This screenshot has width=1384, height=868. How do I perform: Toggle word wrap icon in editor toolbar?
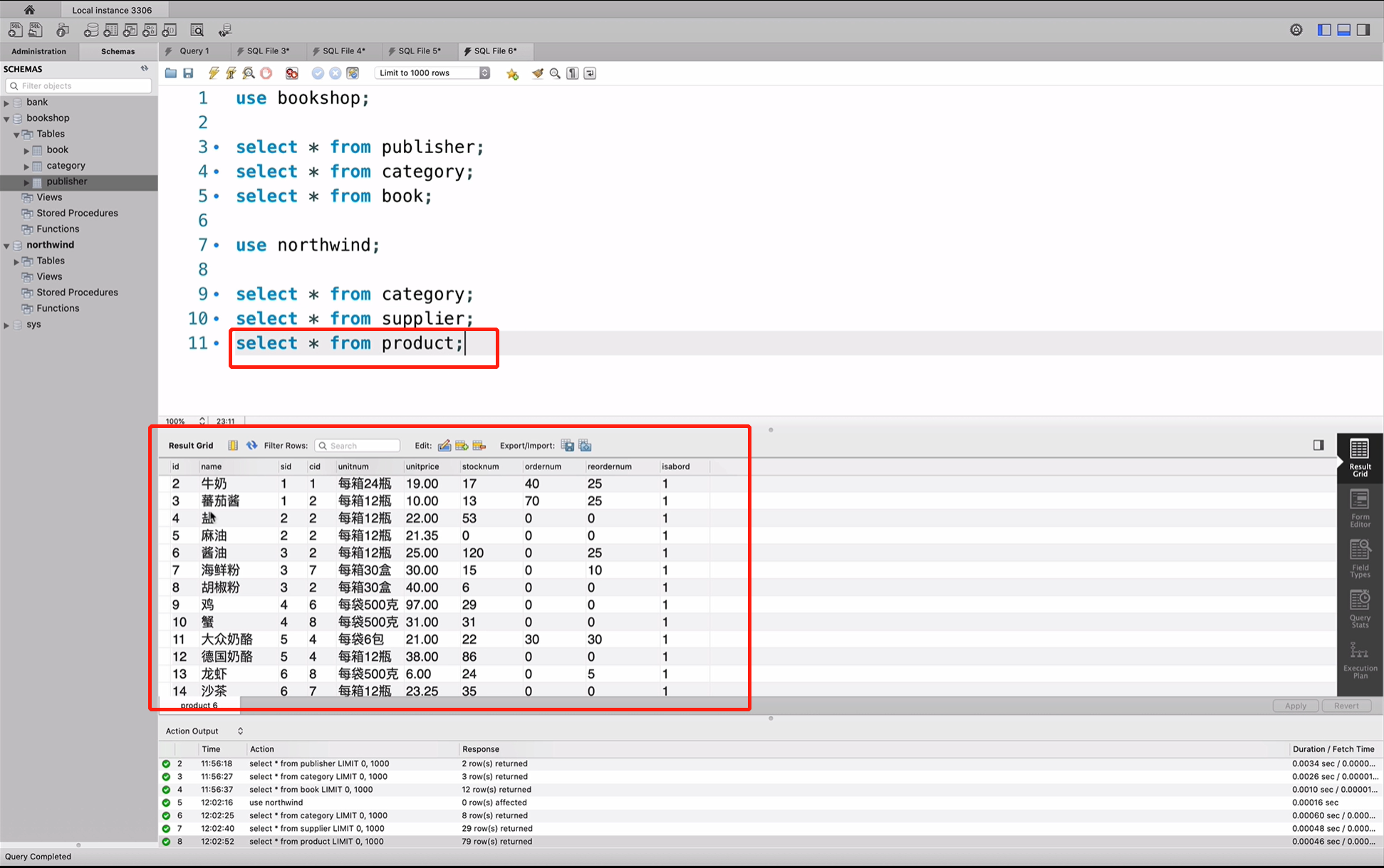(x=590, y=73)
